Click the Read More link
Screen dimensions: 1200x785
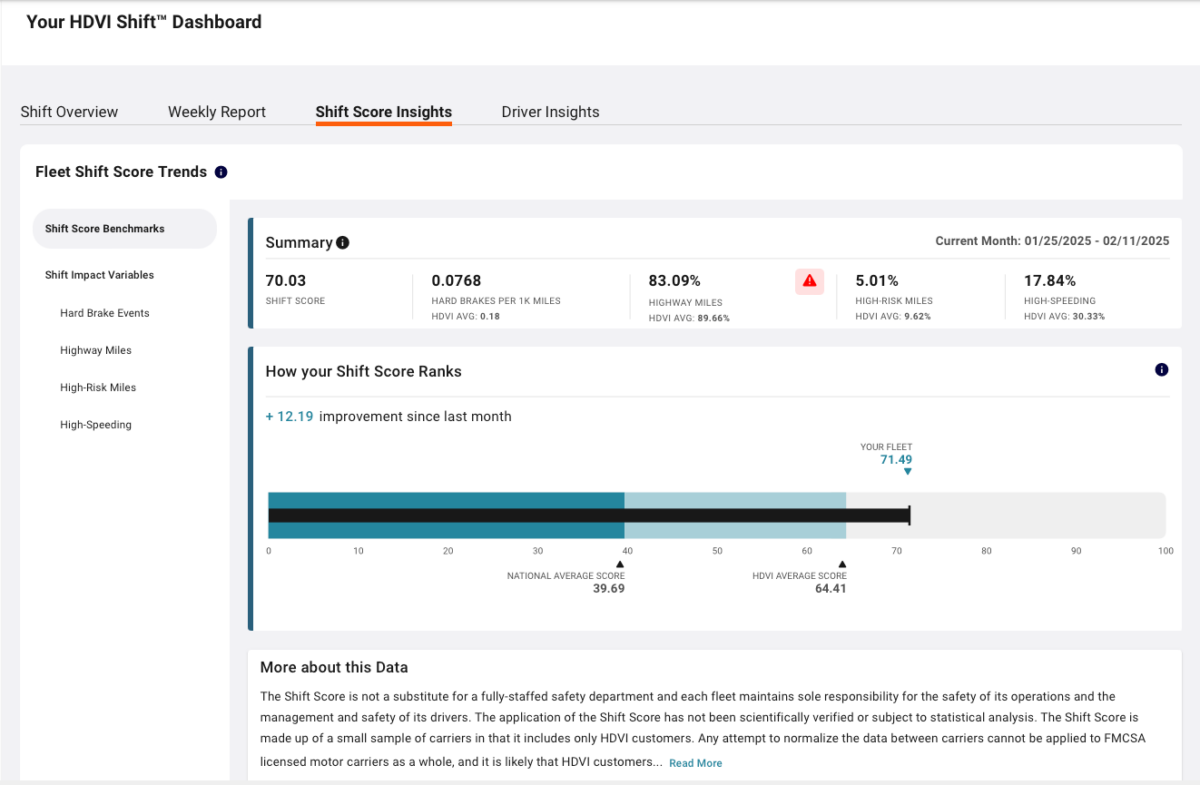click(x=695, y=763)
